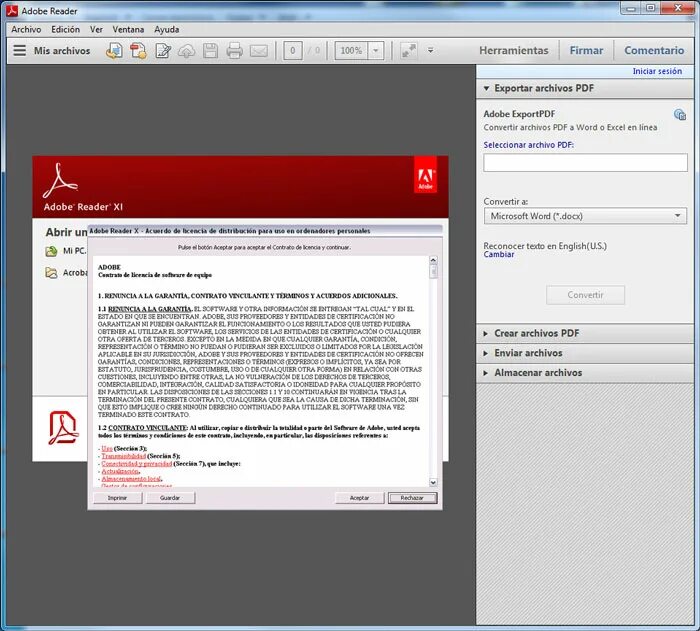Viewport: 700px width, 631px height.
Task: Open the Ventana menu
Action: [x=128, y=29]
